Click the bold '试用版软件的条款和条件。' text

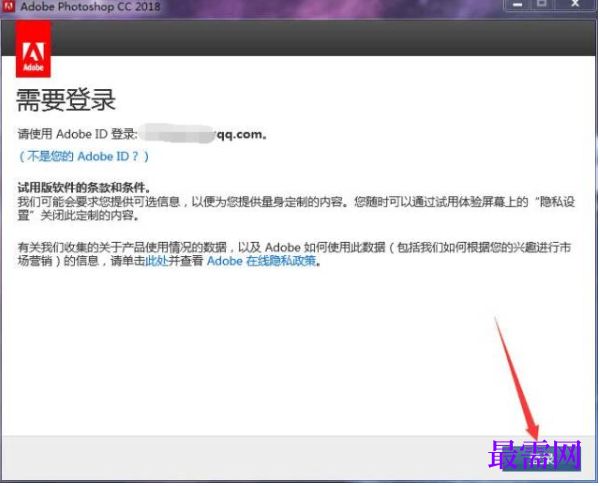(84, 188)
